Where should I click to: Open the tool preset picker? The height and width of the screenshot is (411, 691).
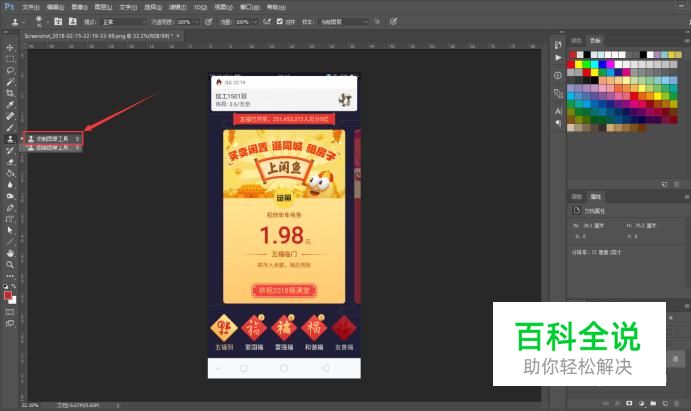coord(17,21)
